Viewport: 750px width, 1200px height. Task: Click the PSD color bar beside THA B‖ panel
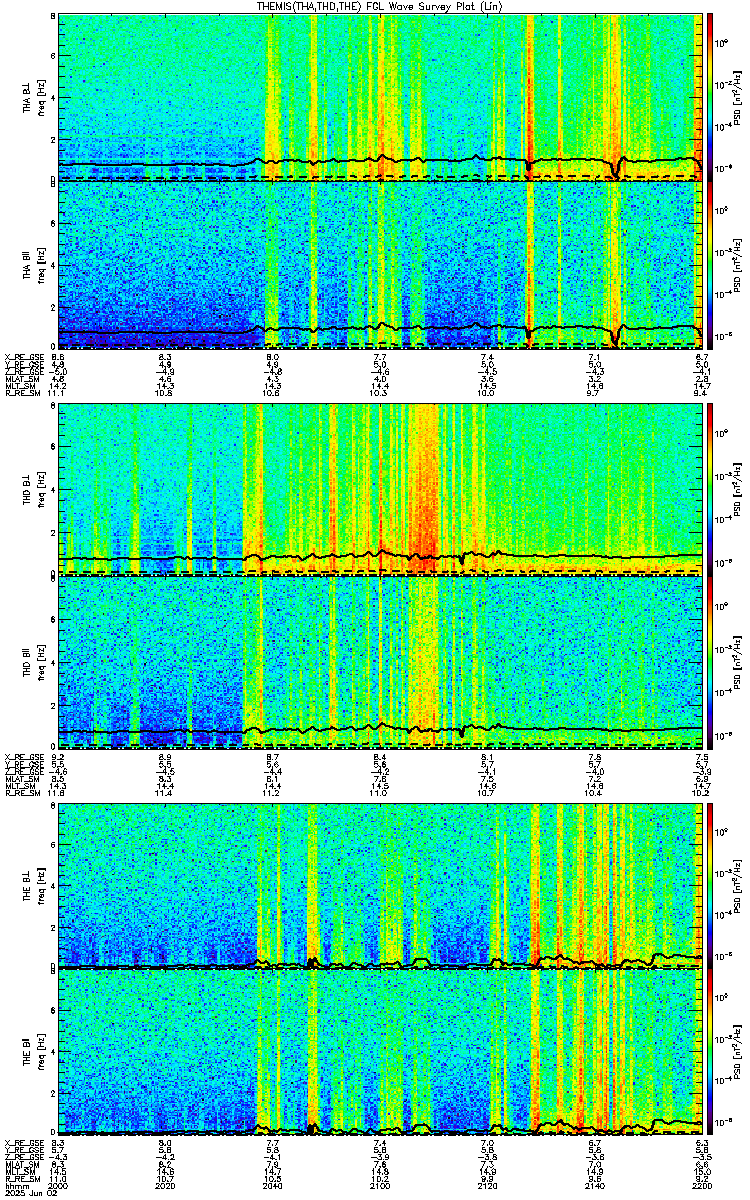pos(710,265)
